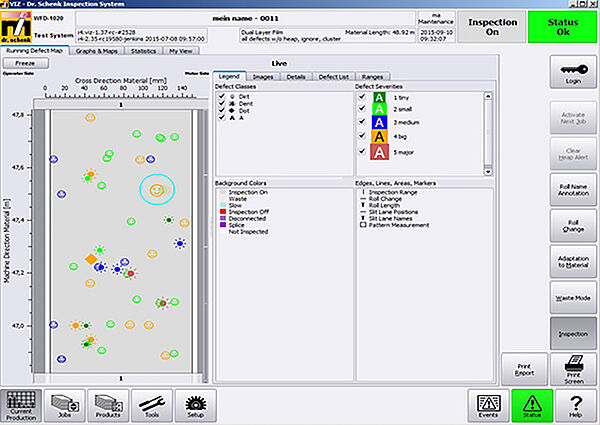Open the Setup gear section

(x=196, y=405)
